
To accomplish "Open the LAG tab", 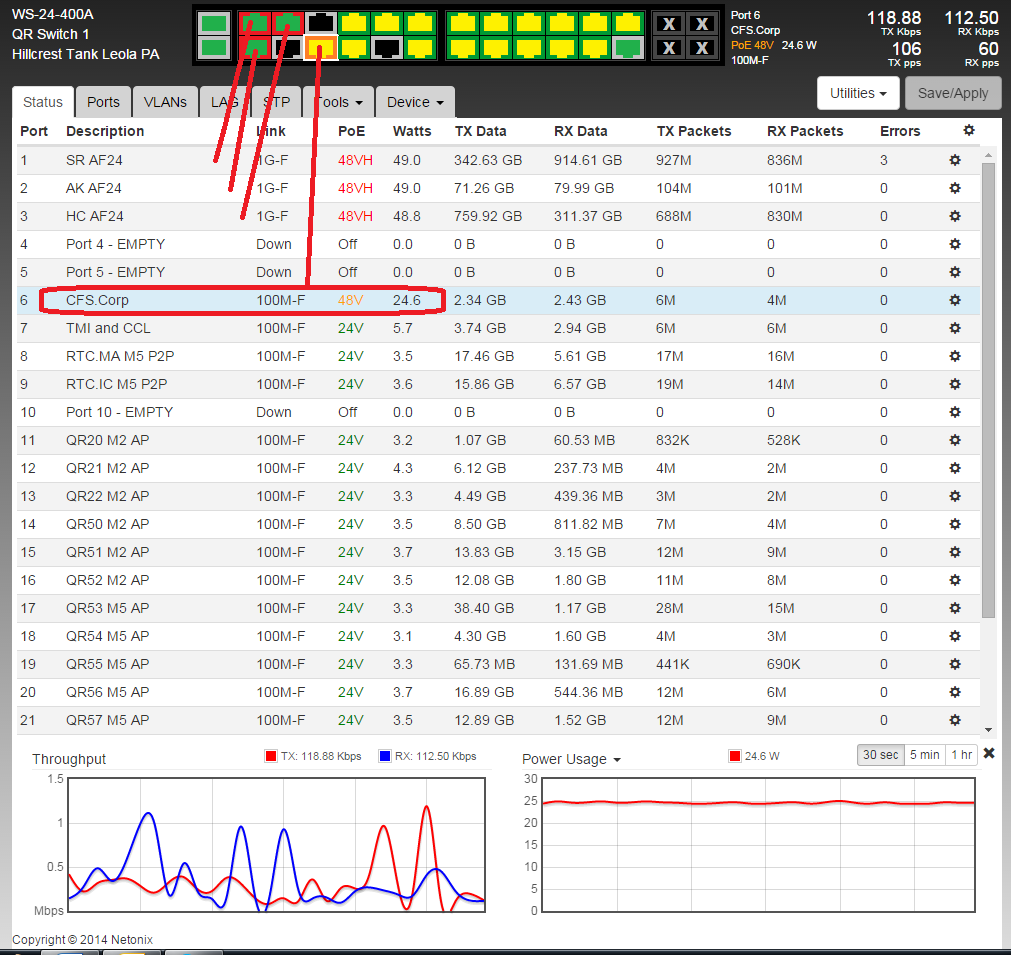I will tap(224, 102).
